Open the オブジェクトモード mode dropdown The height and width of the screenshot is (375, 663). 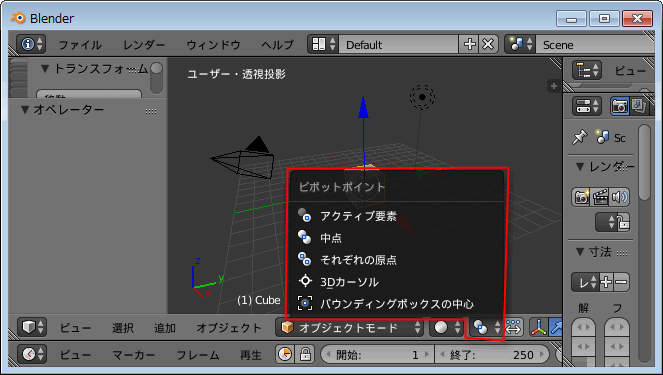(x=349, y=327)
